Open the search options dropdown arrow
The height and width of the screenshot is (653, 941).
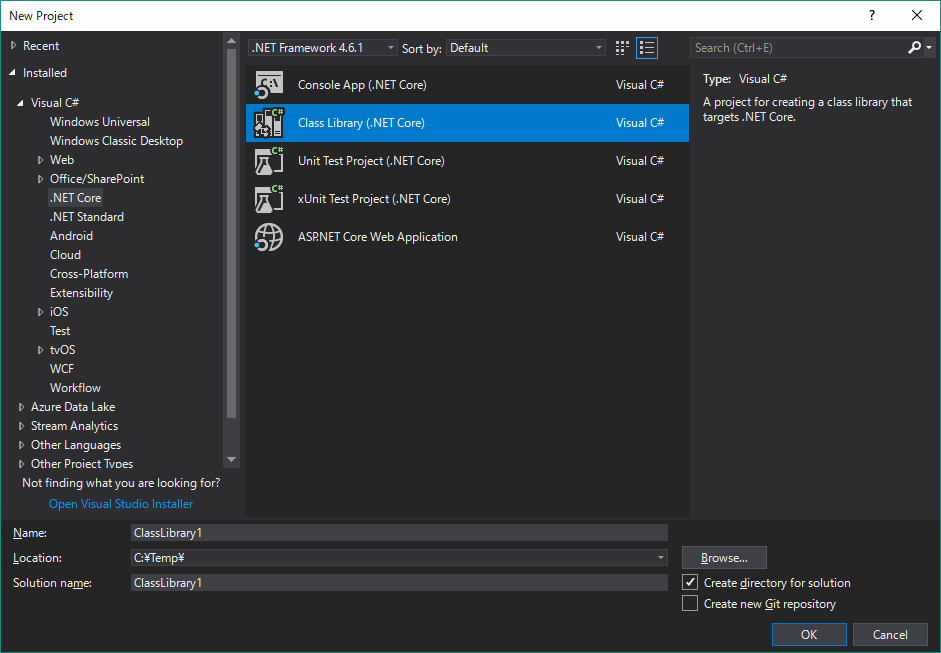[929, 47]
